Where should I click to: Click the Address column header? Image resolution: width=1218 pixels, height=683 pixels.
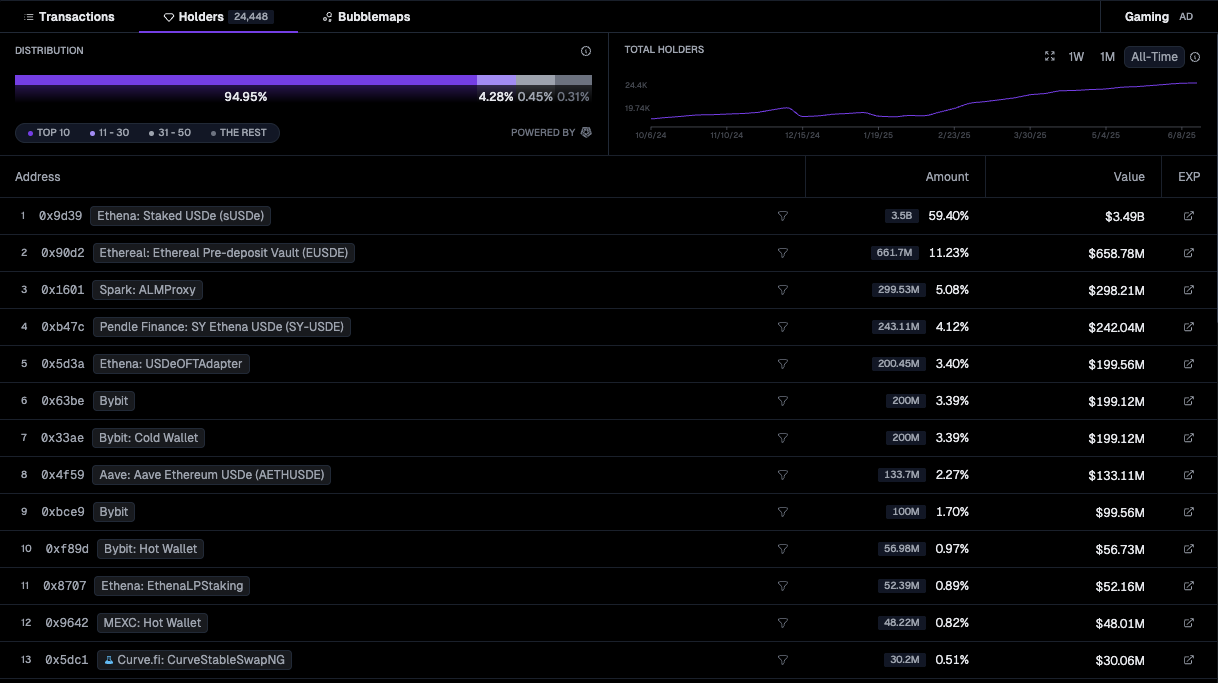pos(38,177)
